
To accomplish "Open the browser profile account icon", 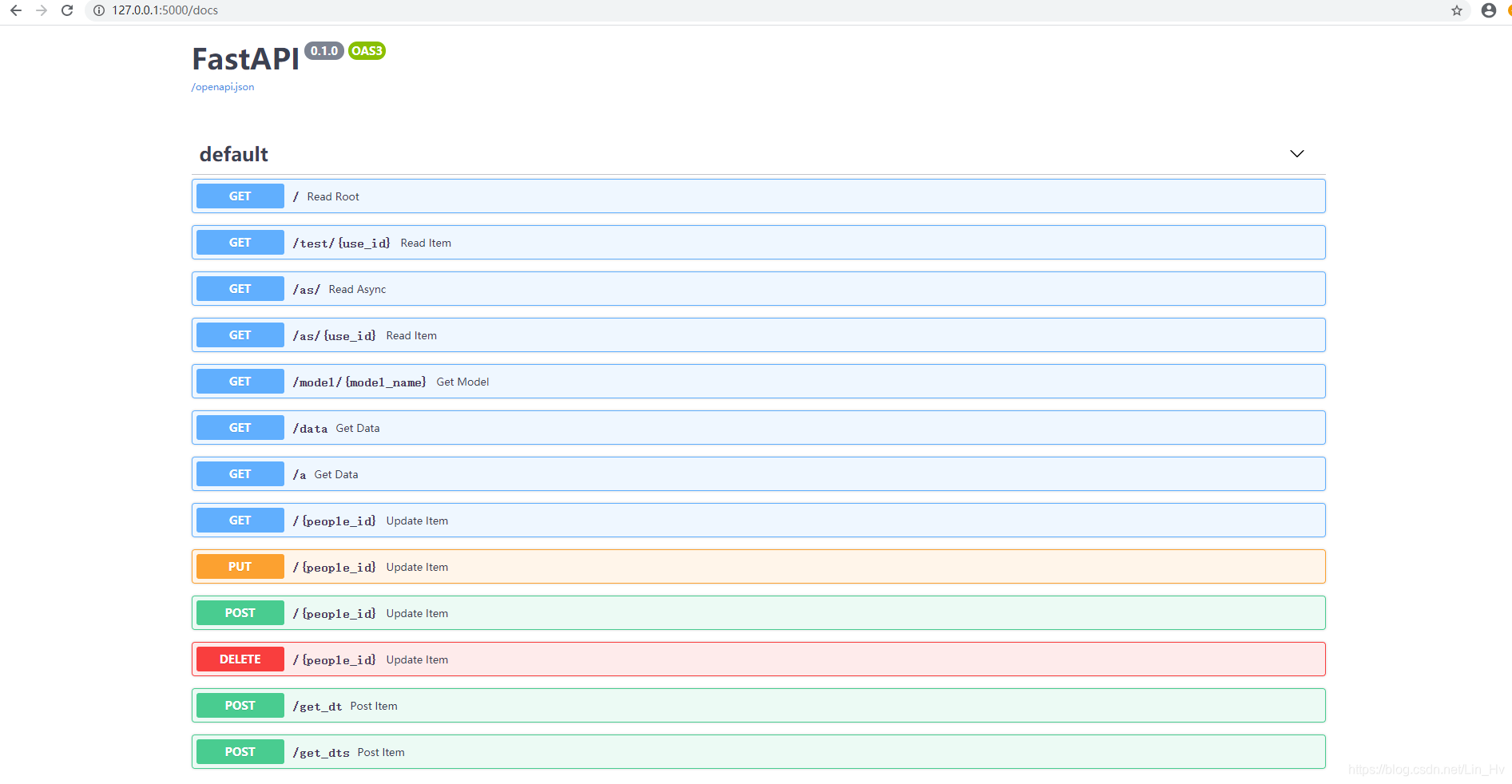I will coord(1489,10).
